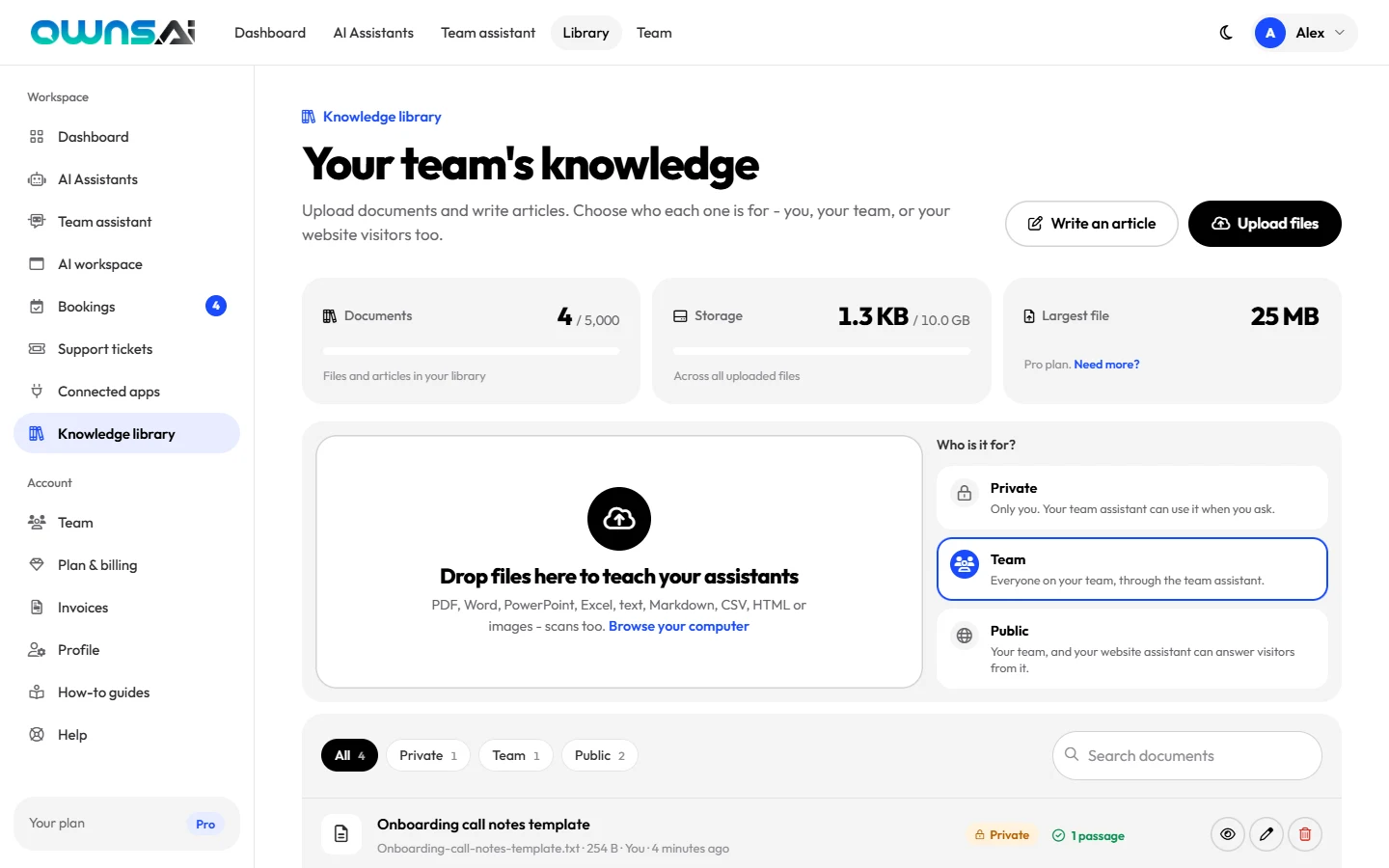Delete Onboarding call notes template with trash icon
Viewport: 1389px width, 868px height.
click(1305, 834)
